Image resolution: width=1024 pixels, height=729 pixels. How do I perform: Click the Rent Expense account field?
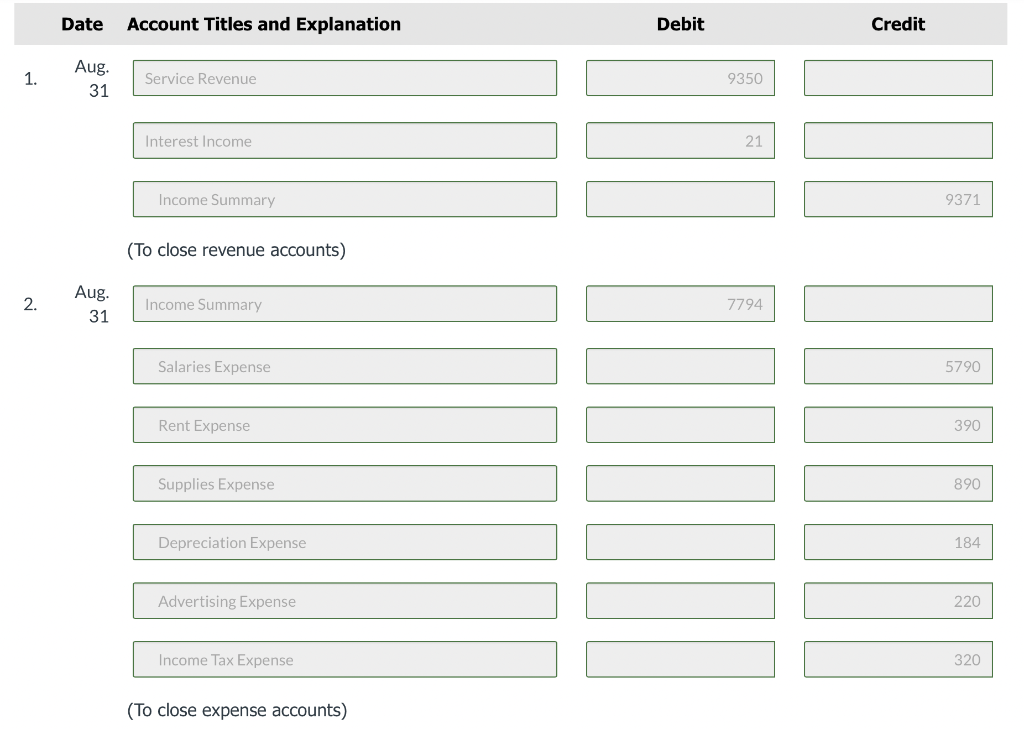point(344,426)
